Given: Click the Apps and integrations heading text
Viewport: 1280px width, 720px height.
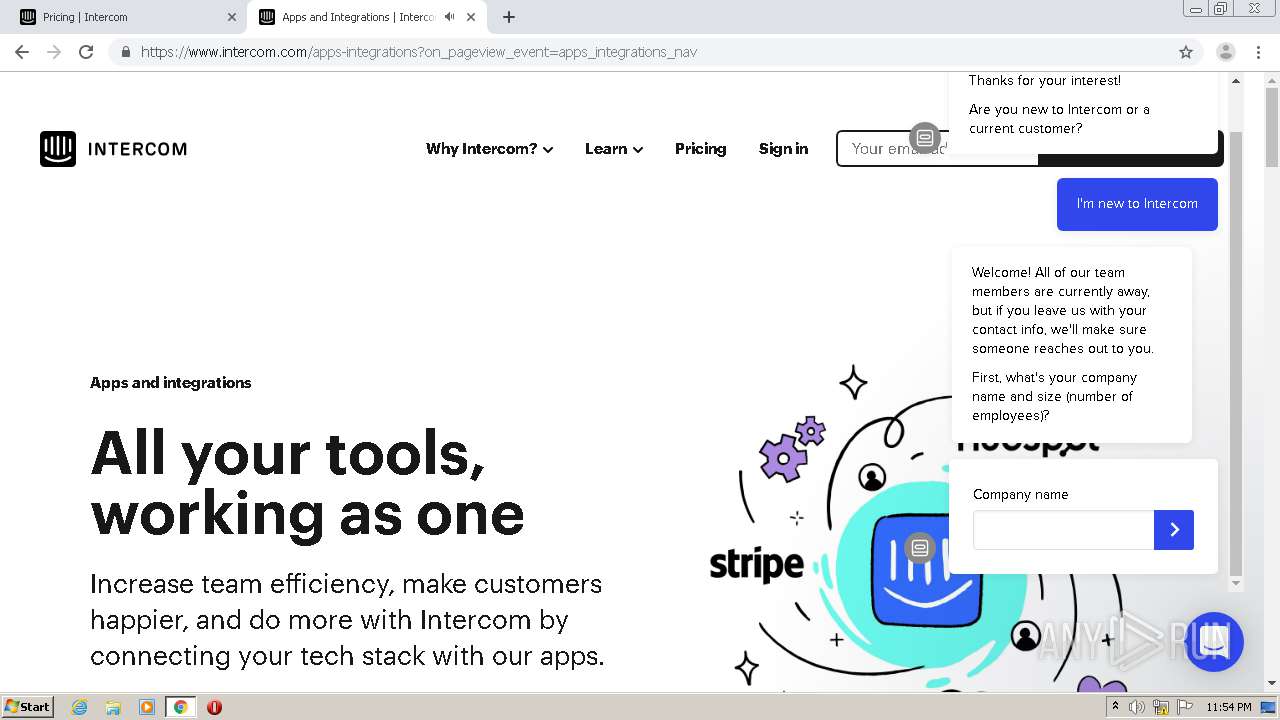Looking at the screenshot, I should coord(171,383).
